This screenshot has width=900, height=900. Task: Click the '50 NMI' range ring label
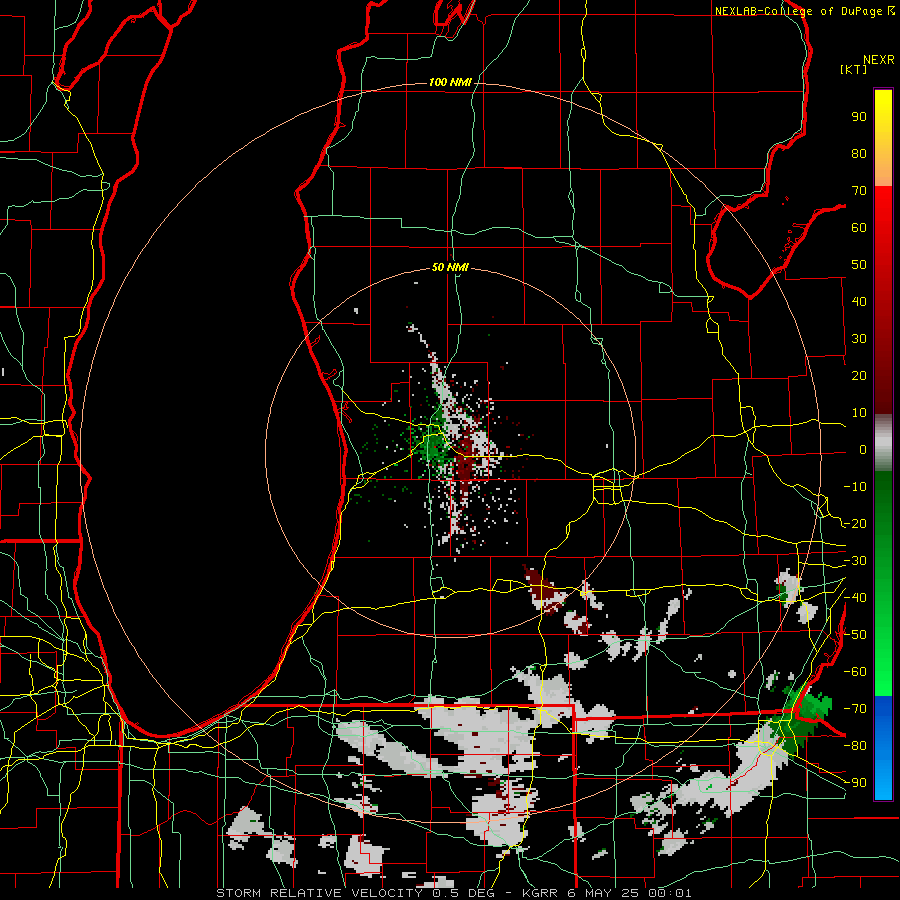pos(450,267)
